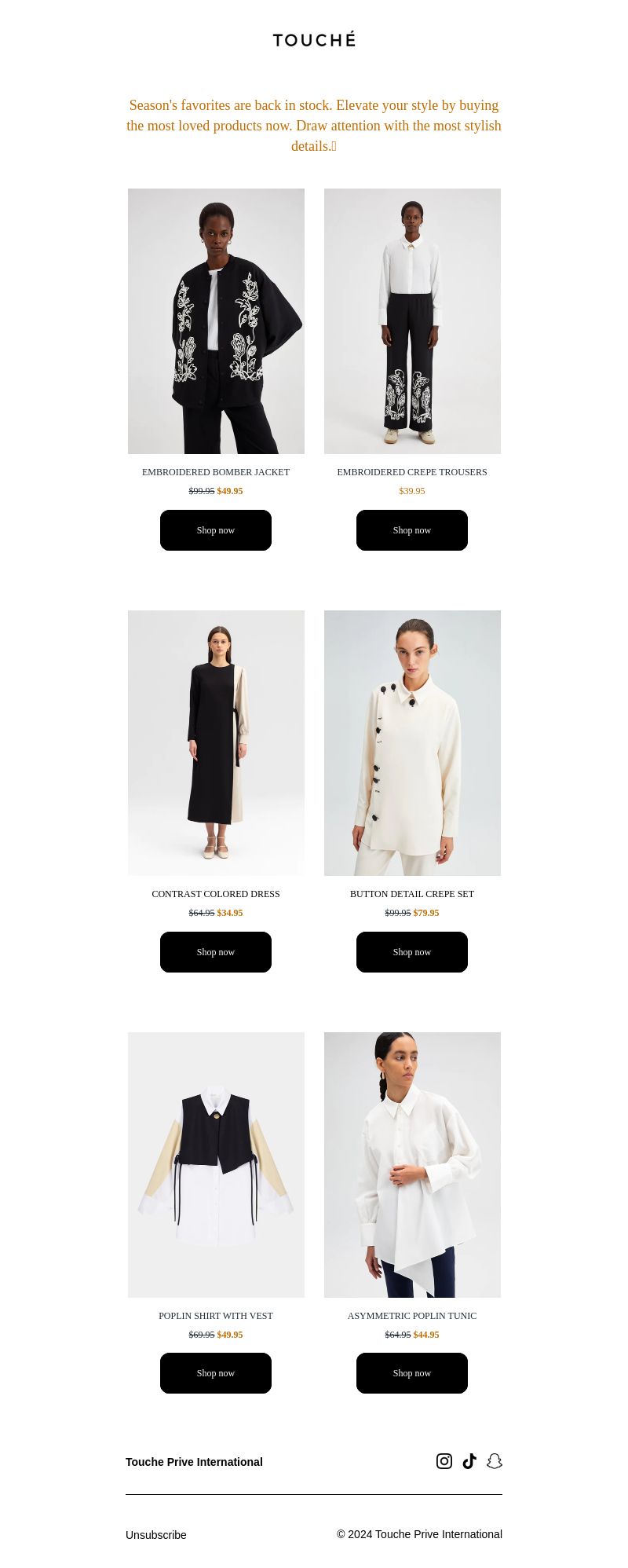Click the TOUCHÉ logo at top

tap(314, 39)
